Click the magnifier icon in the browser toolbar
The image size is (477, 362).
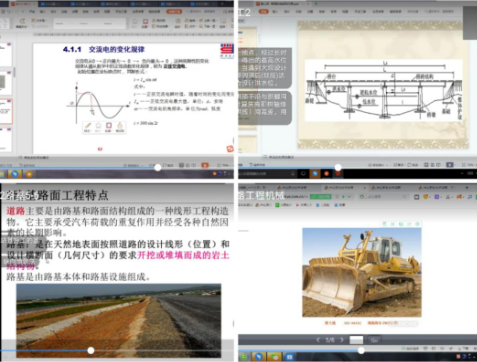pyautogui.click(x=470, y=197)
